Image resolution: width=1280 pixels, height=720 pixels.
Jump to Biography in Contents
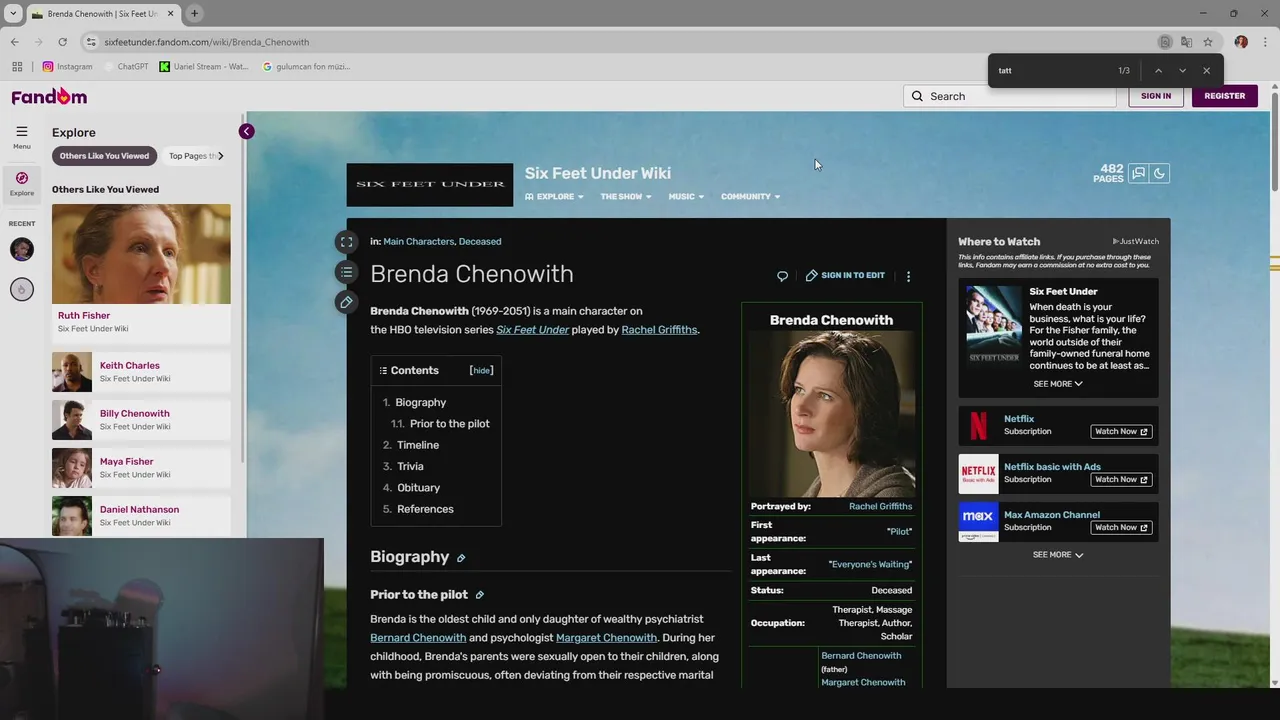[x=420, y=403]
